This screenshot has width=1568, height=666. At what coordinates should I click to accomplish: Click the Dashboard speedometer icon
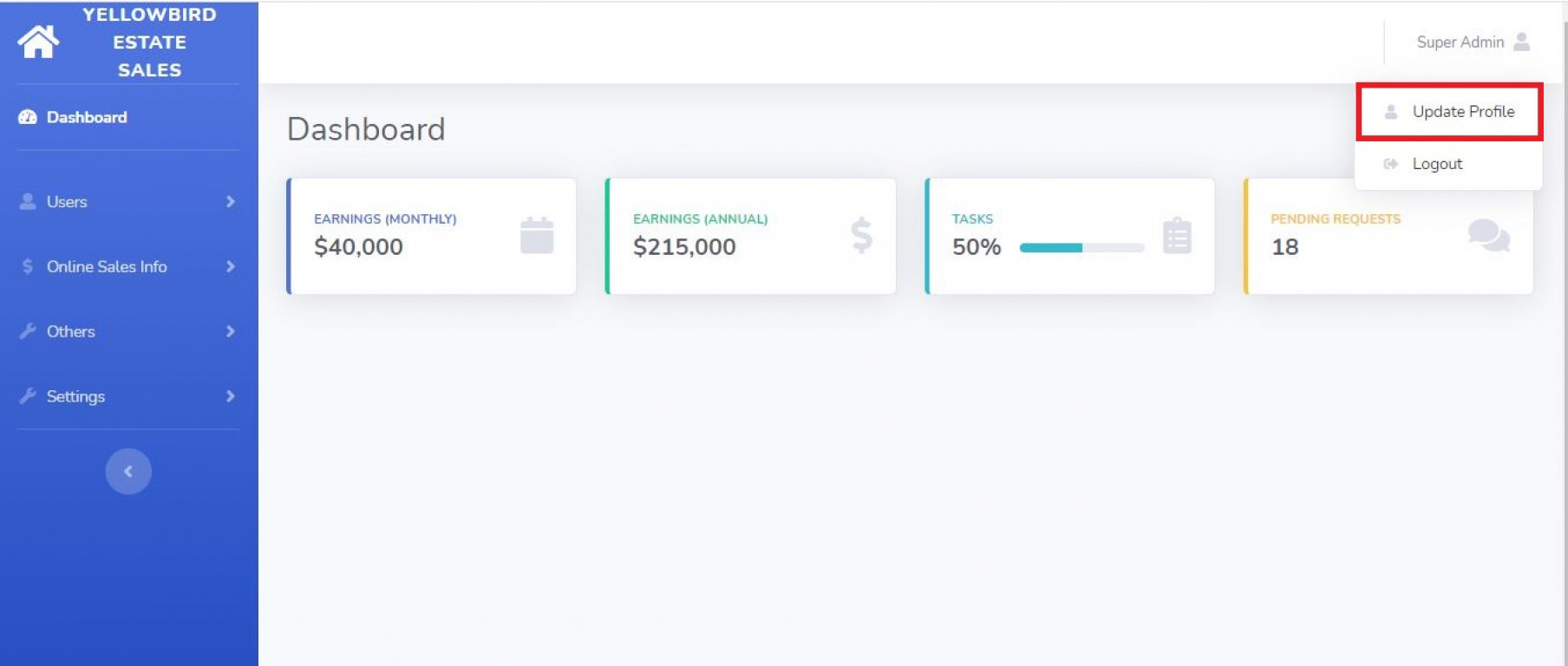tap(28, 117)
